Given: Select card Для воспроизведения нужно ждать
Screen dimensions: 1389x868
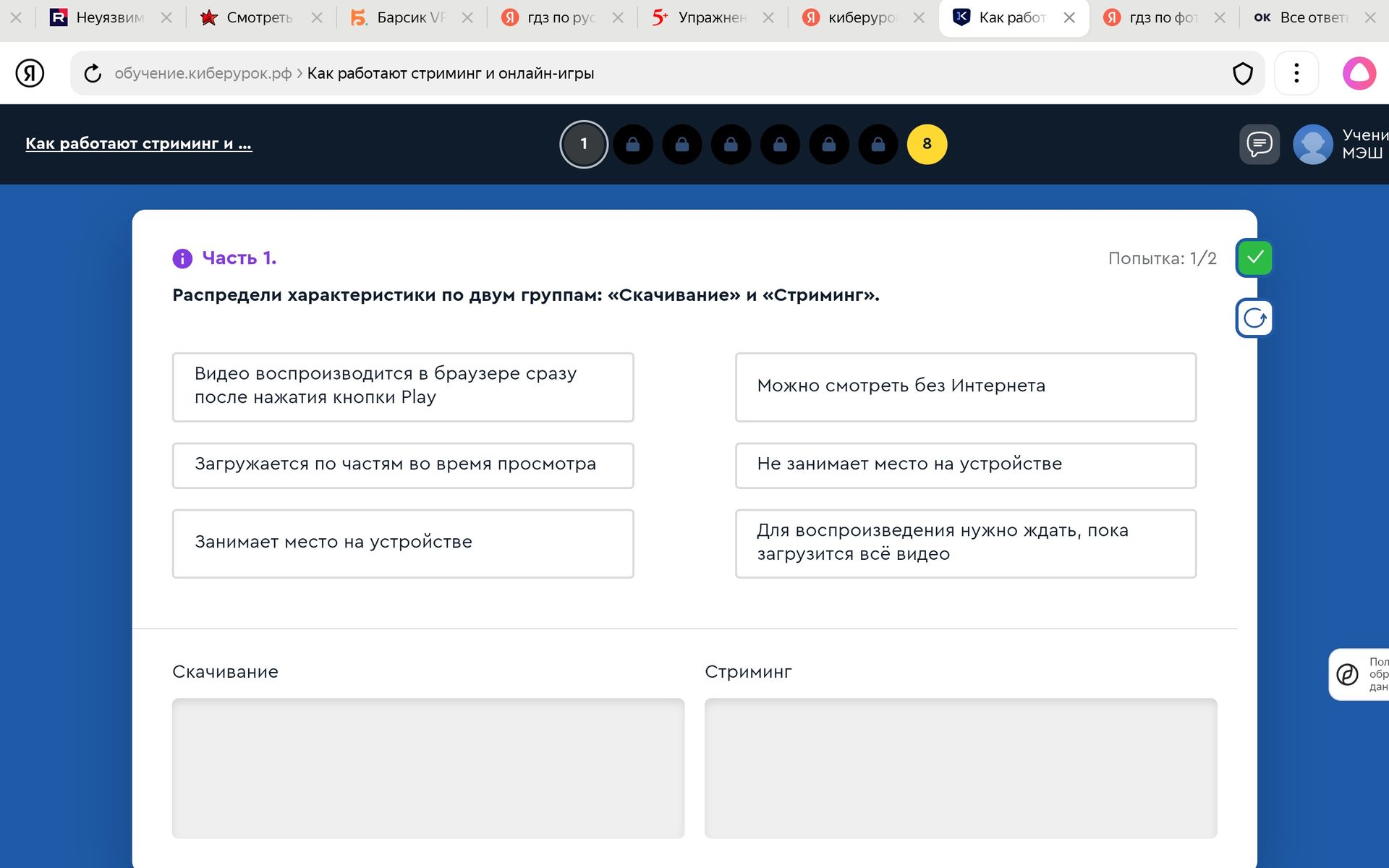Looking at the screenshot, I should tap(966, 543).
